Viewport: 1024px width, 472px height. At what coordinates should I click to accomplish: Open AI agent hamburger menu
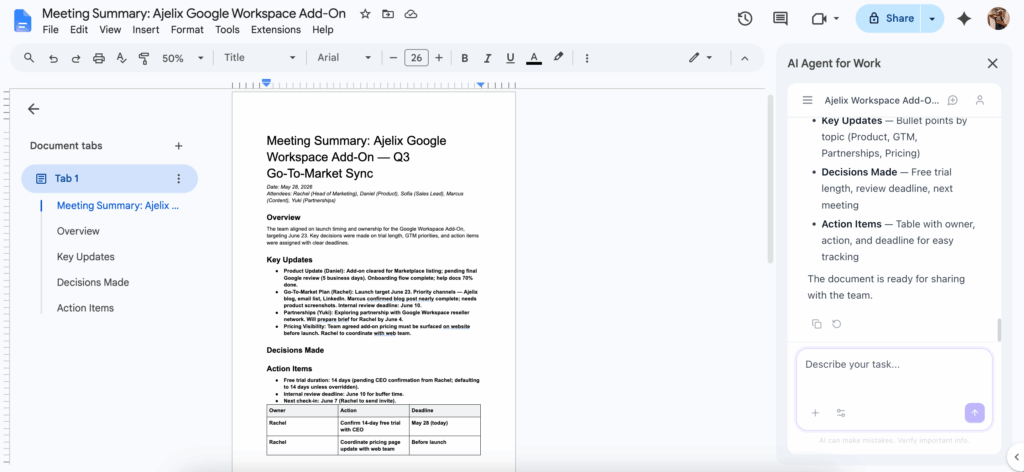point(807,100)
